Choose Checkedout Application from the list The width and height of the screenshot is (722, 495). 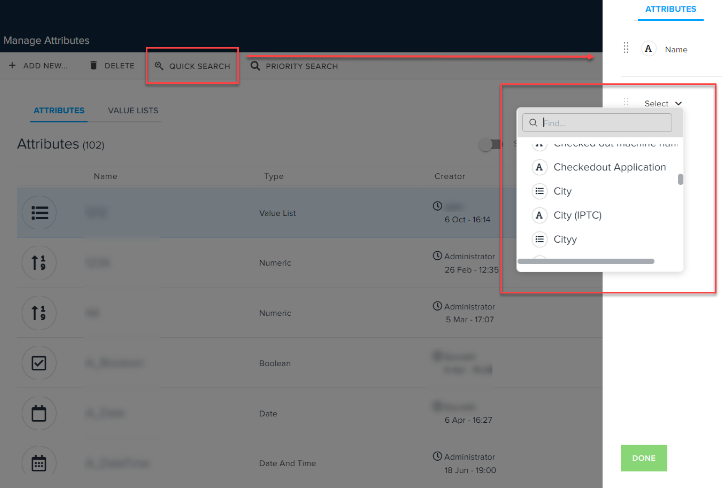pos(609,167)
